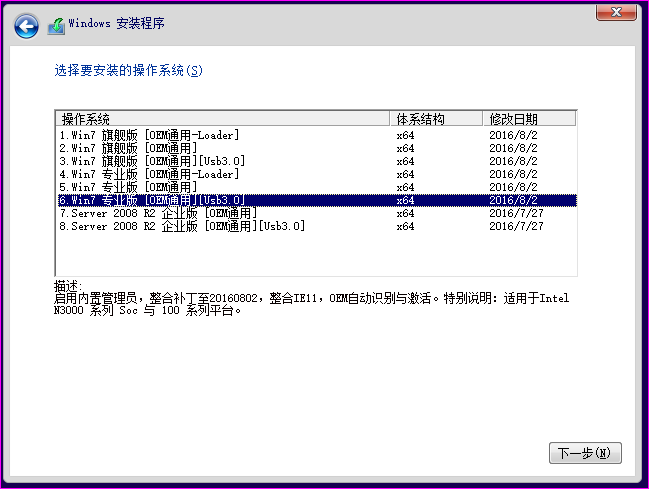
Task: Click the 选择要安装的操作系统(S) label
Action: pos(128,70)
